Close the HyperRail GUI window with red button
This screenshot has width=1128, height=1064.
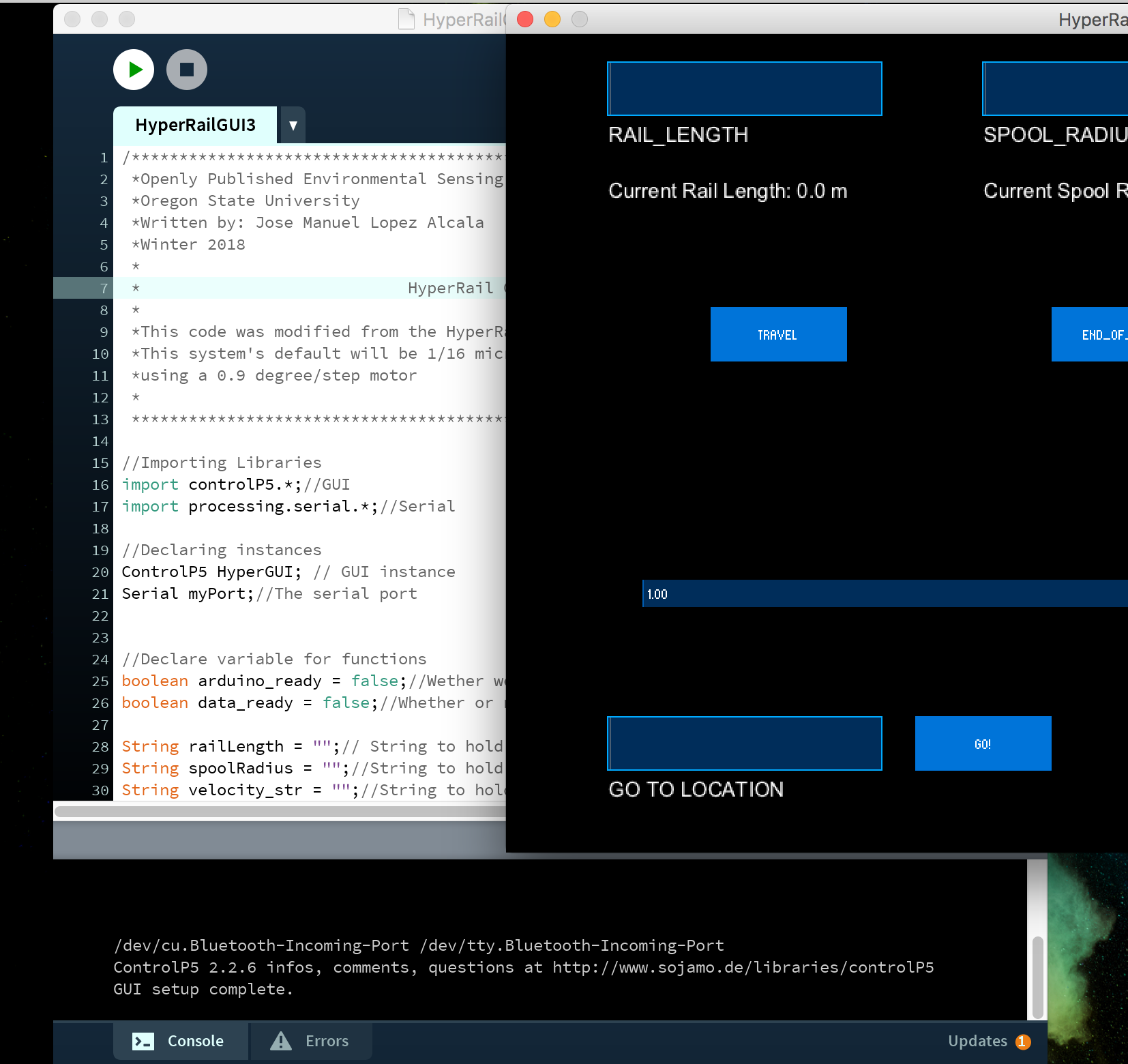pos(525,19)
